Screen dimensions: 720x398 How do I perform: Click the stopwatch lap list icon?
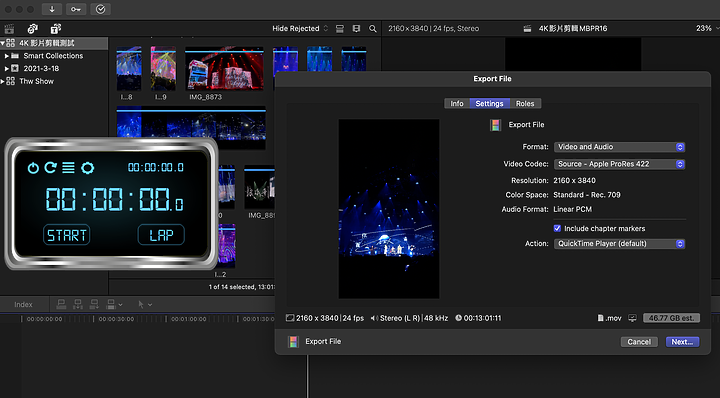pyautogui.click(x=68, y=168)
